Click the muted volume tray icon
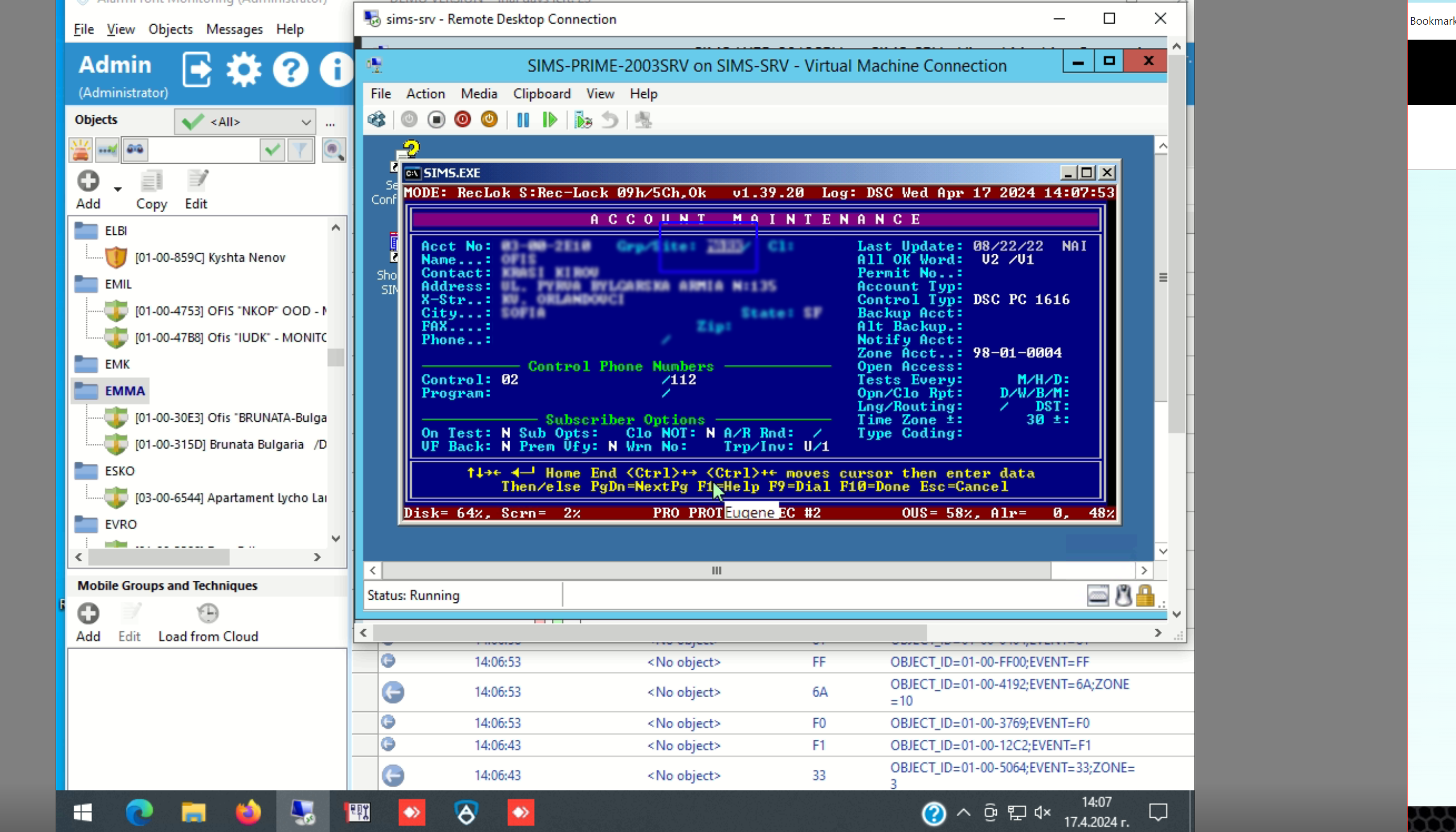The image size is (1456, 832). point(1042,812)
